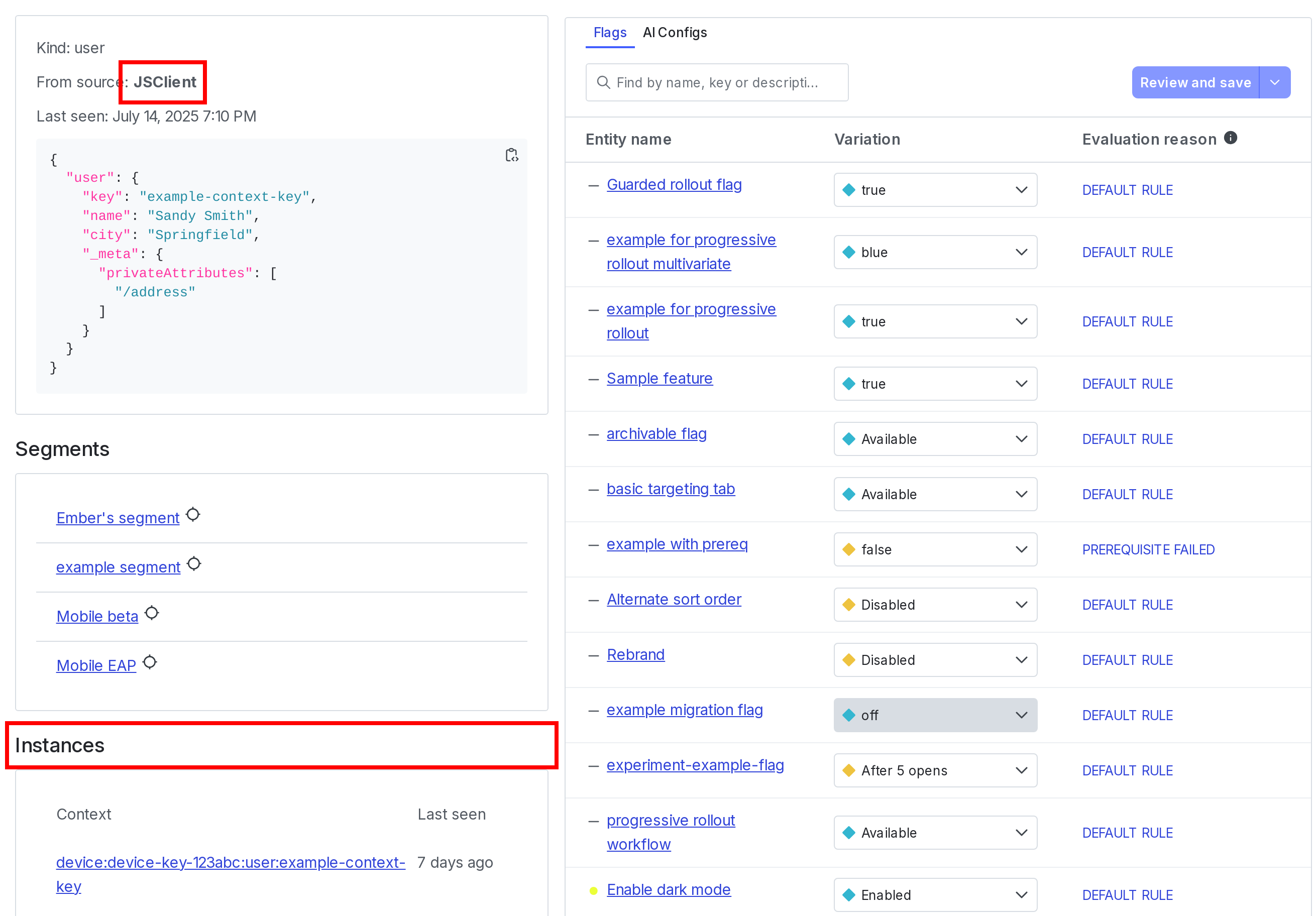Open the Mobile EAP segment link
The image size is (1316, 916).
click(96, 665)
